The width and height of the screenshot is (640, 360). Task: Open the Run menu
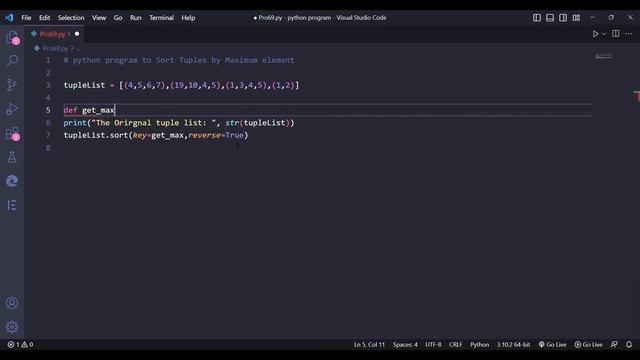click(x=136, y=18)
